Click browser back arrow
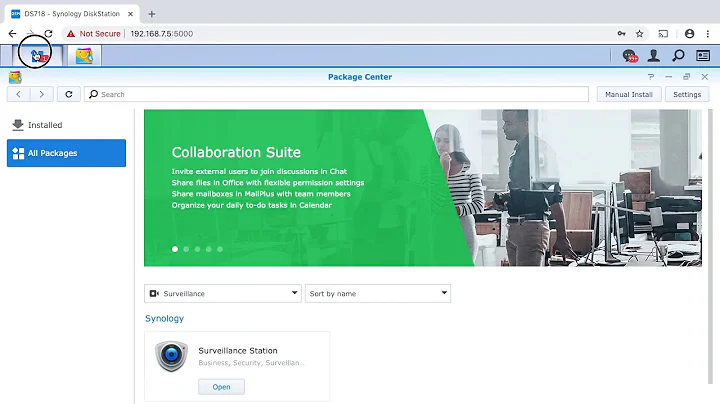 pos(12,34)
